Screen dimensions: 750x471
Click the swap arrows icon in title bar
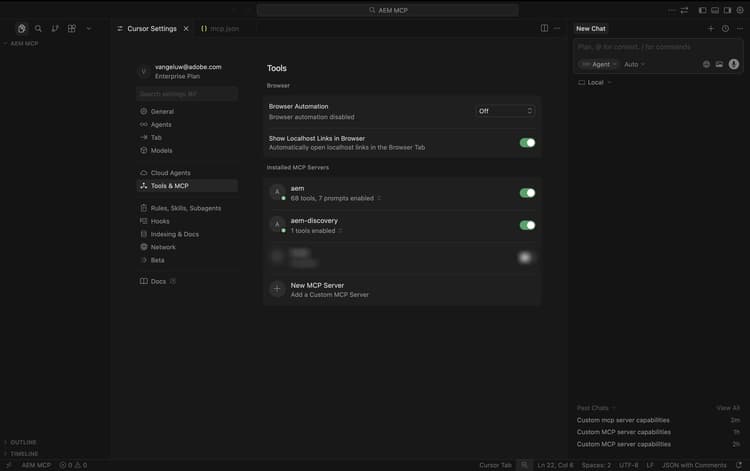point(684,10)
